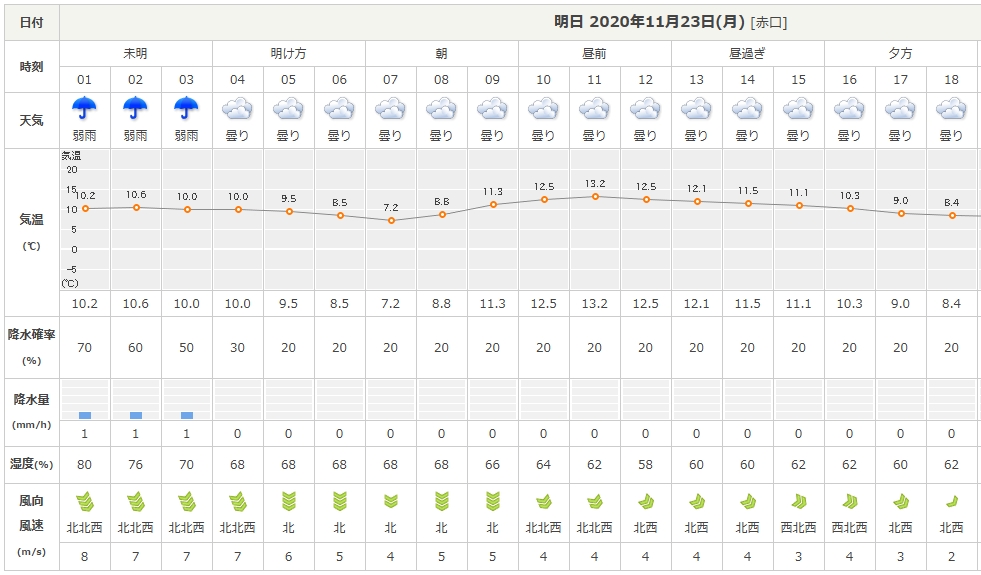The width and height of the screenshot is (981, 575).
Task: Click the cloudy icon for 04 o'clock
Action: pos(237,109)
